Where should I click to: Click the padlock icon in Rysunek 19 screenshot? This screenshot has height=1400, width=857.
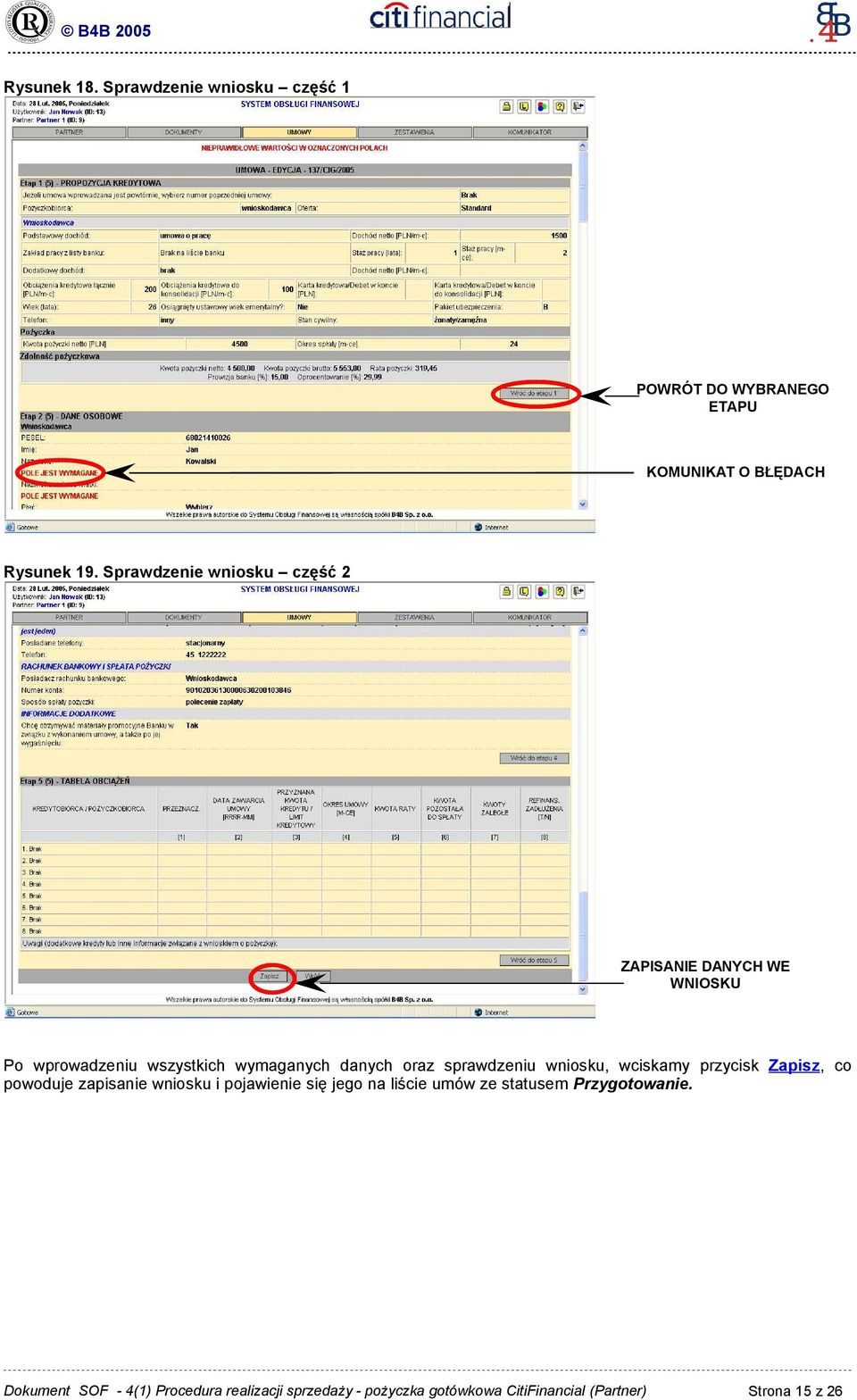point(506,591)
